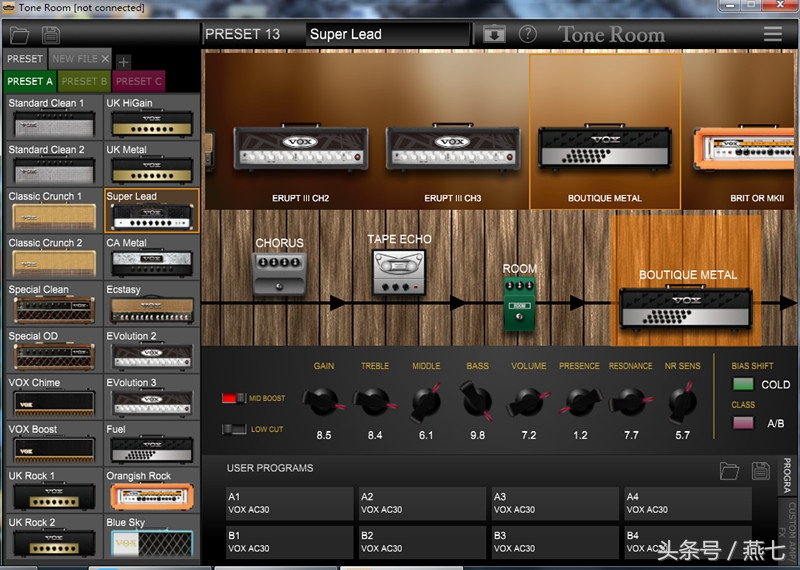
Task: Click the TREBLE knob
Action: (x=374, y=401)
